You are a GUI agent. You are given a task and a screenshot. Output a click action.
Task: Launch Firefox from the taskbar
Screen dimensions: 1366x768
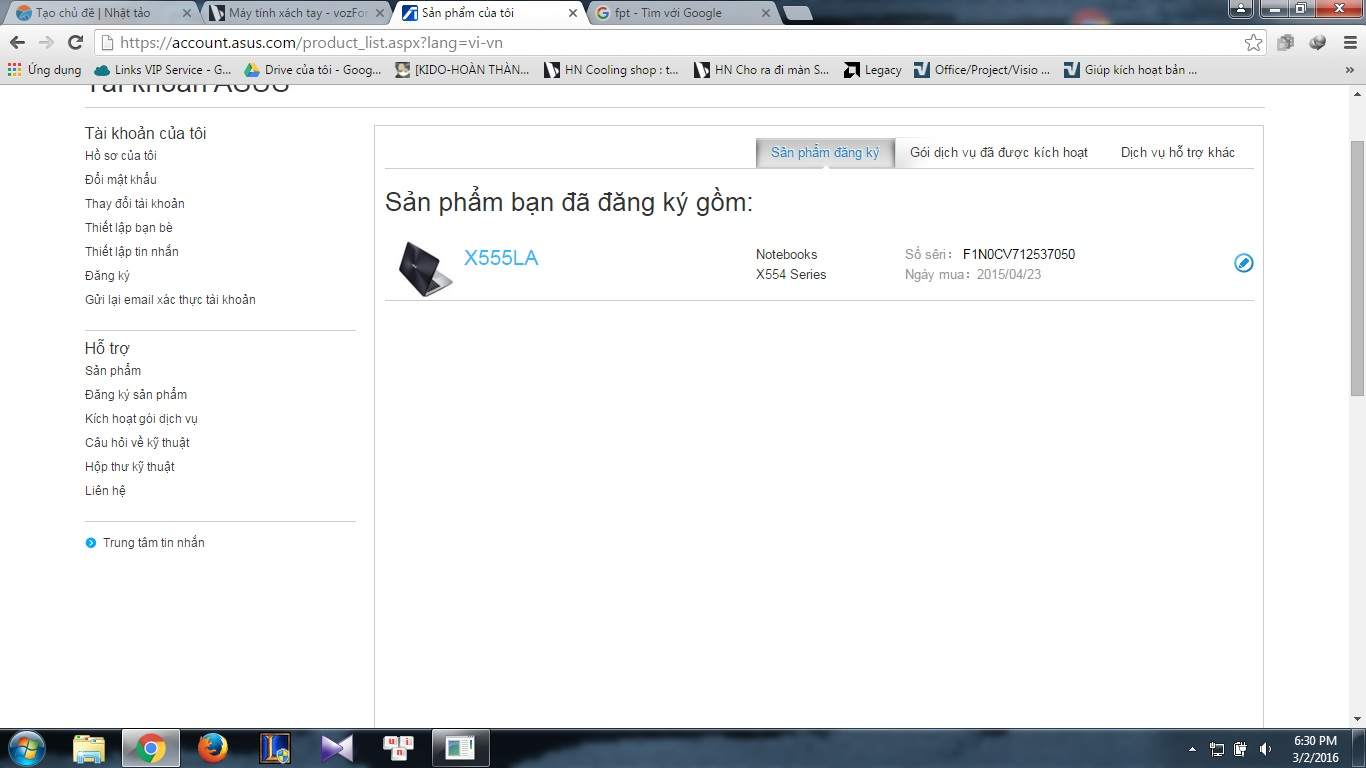coord(212,748)
